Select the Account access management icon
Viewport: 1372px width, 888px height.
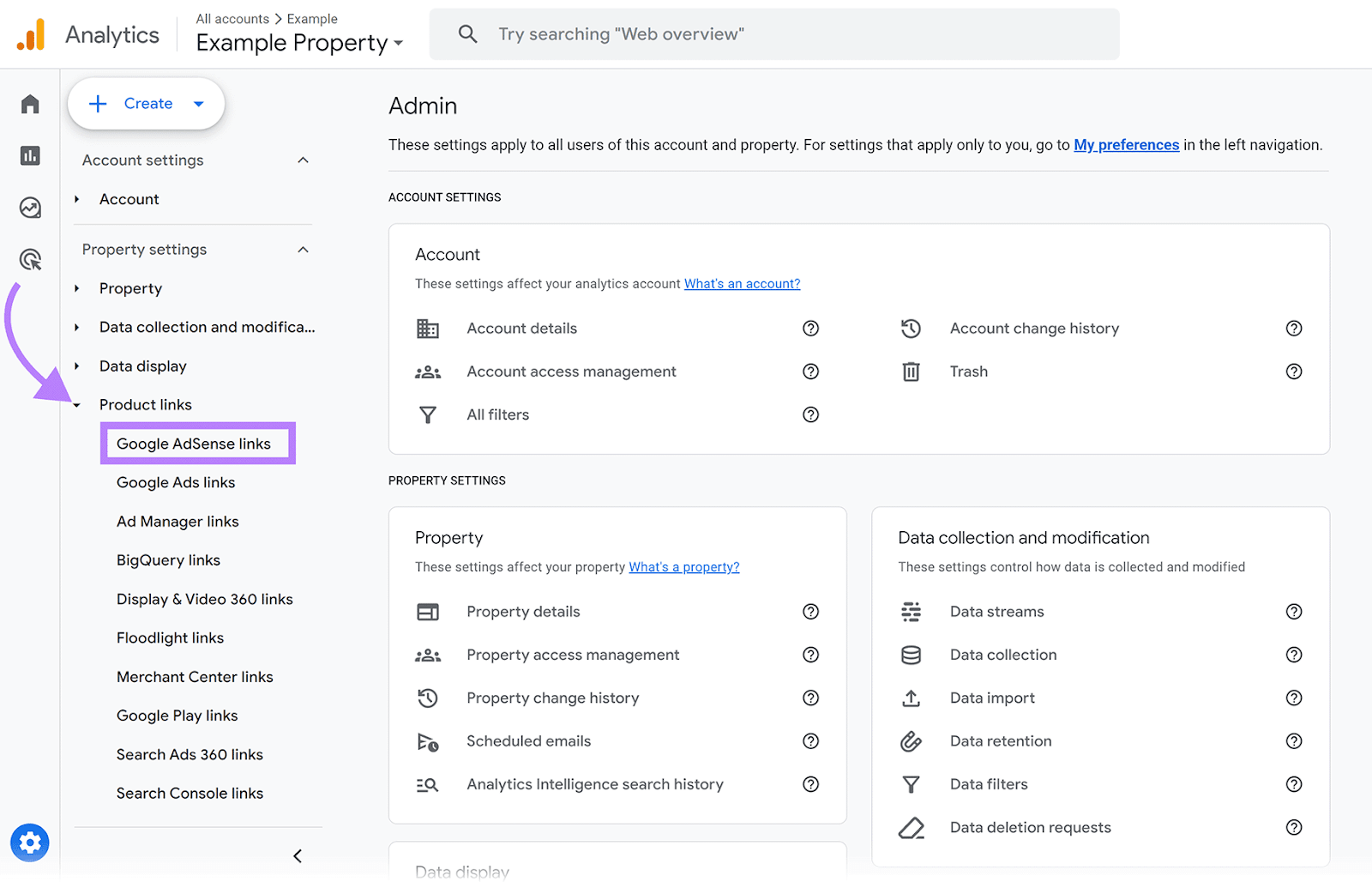pyautogui.click(x=428, y=372)
